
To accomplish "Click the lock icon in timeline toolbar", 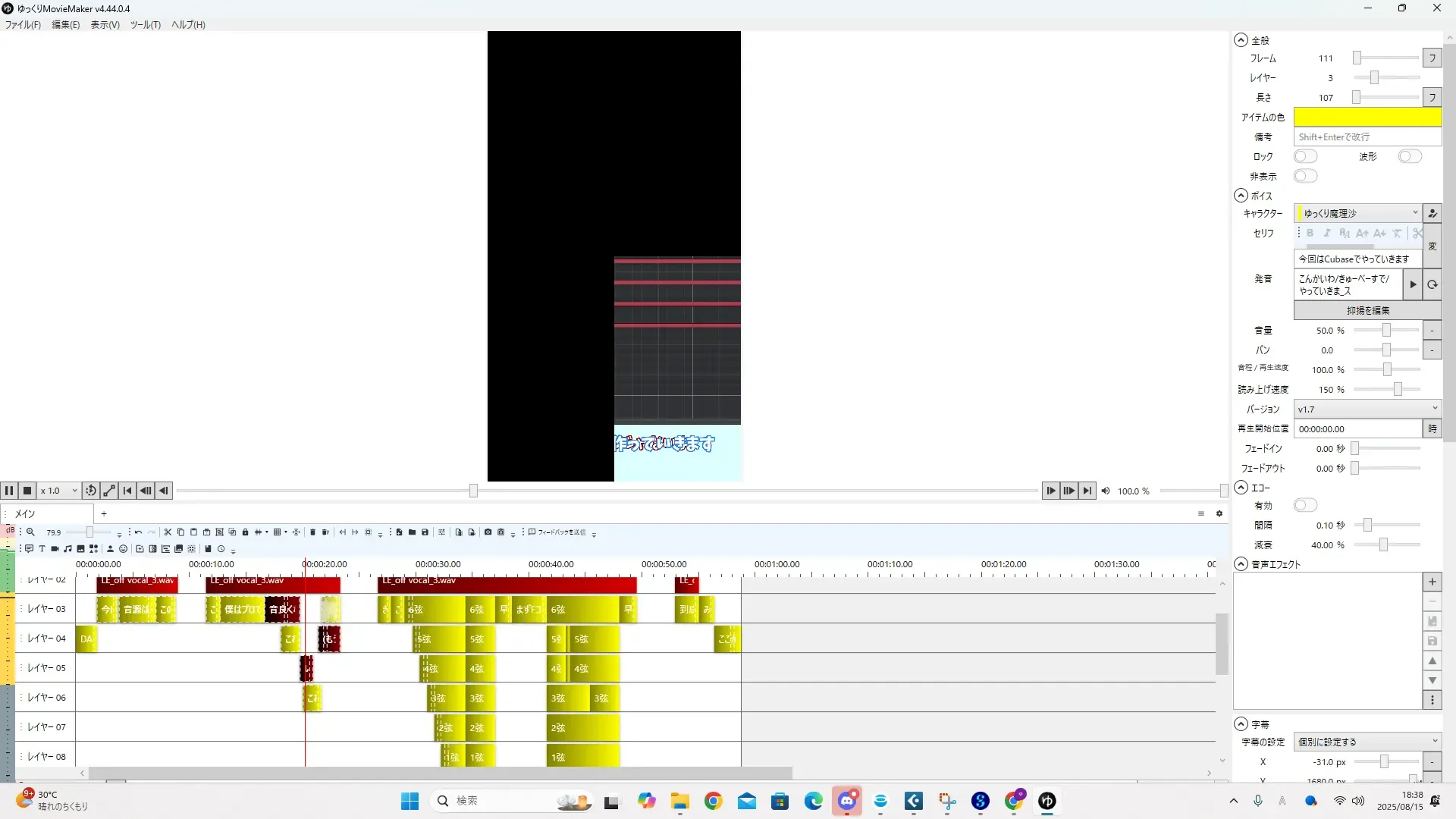I will pos(245,532).
